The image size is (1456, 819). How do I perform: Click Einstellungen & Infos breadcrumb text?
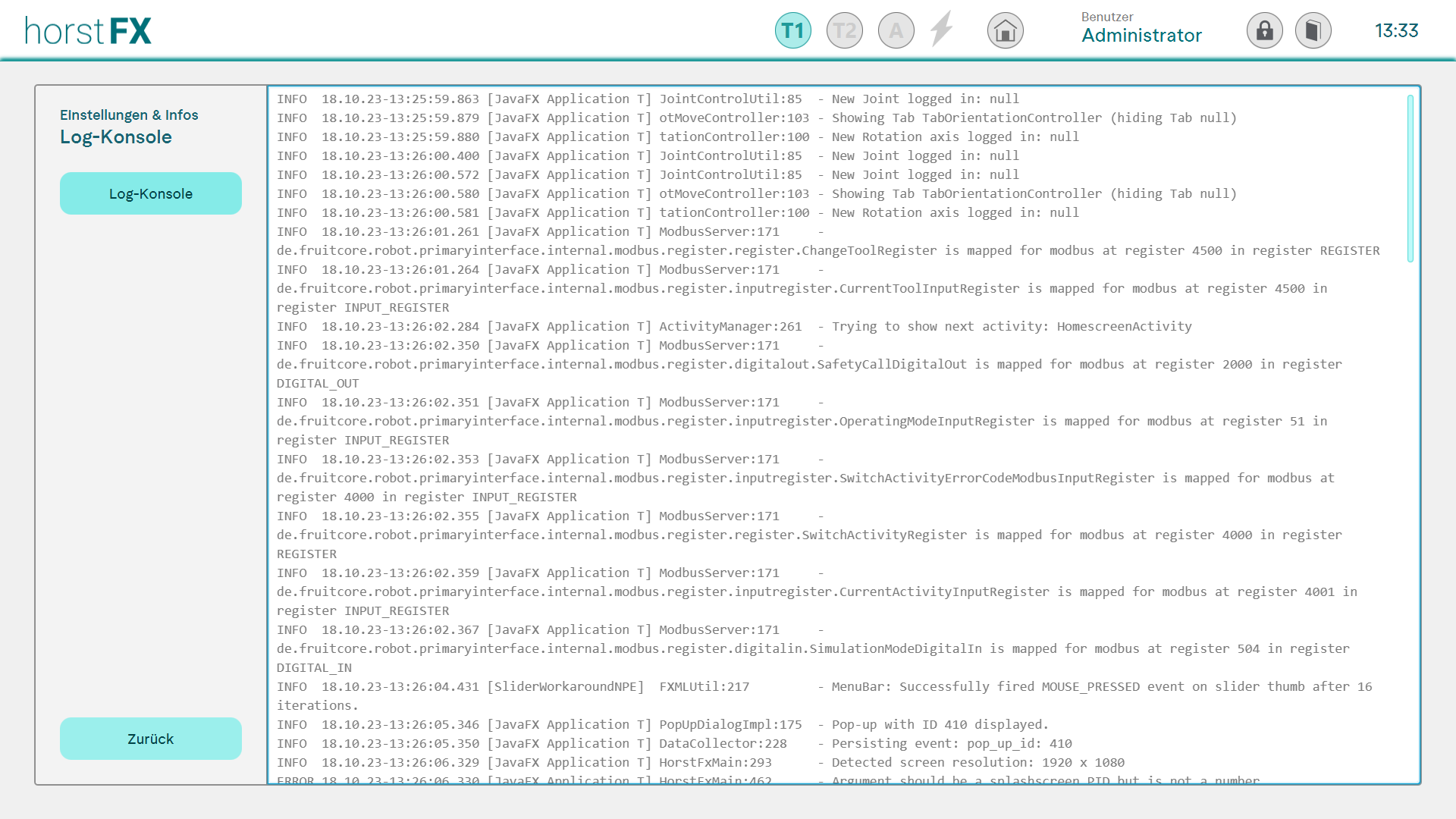point(129,115)
